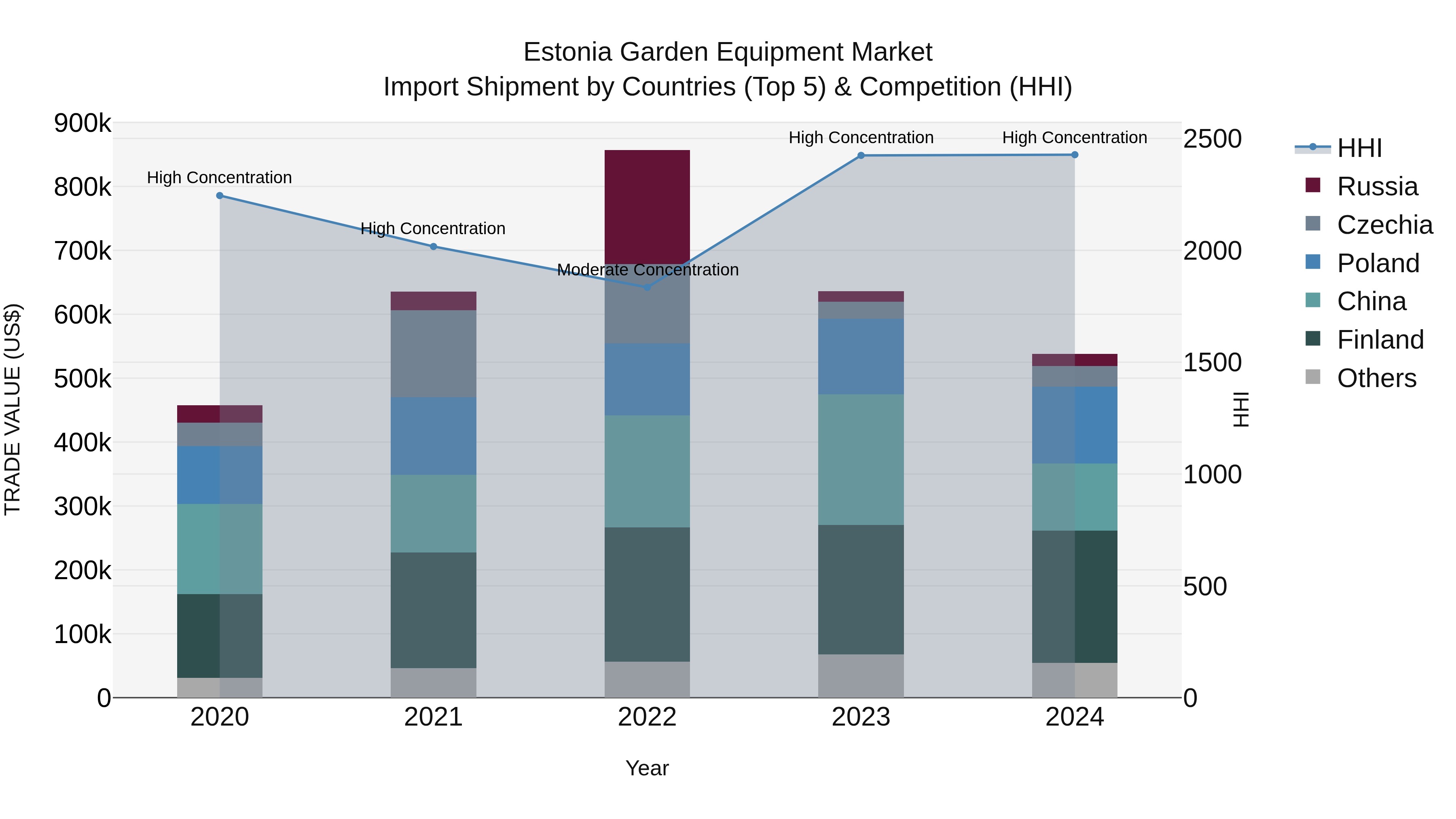This screenshot has height=819, width=1456.
Task: Hide the Finland series via legend
Action: click(x=1365, y=339)
